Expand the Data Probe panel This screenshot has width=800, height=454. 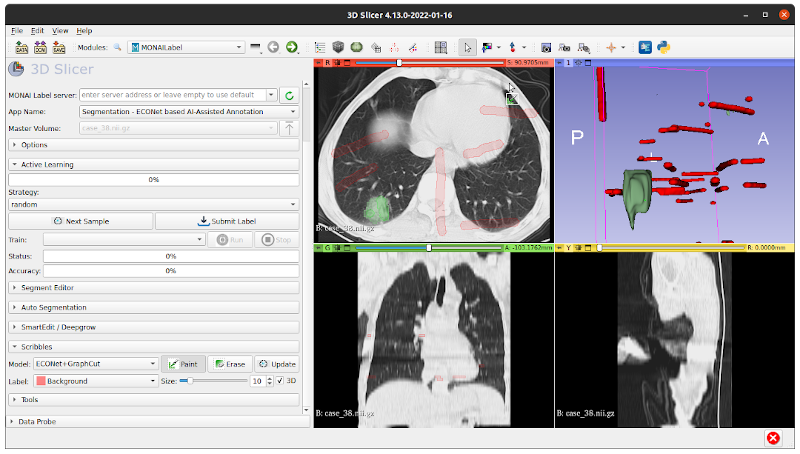(158, 421)
